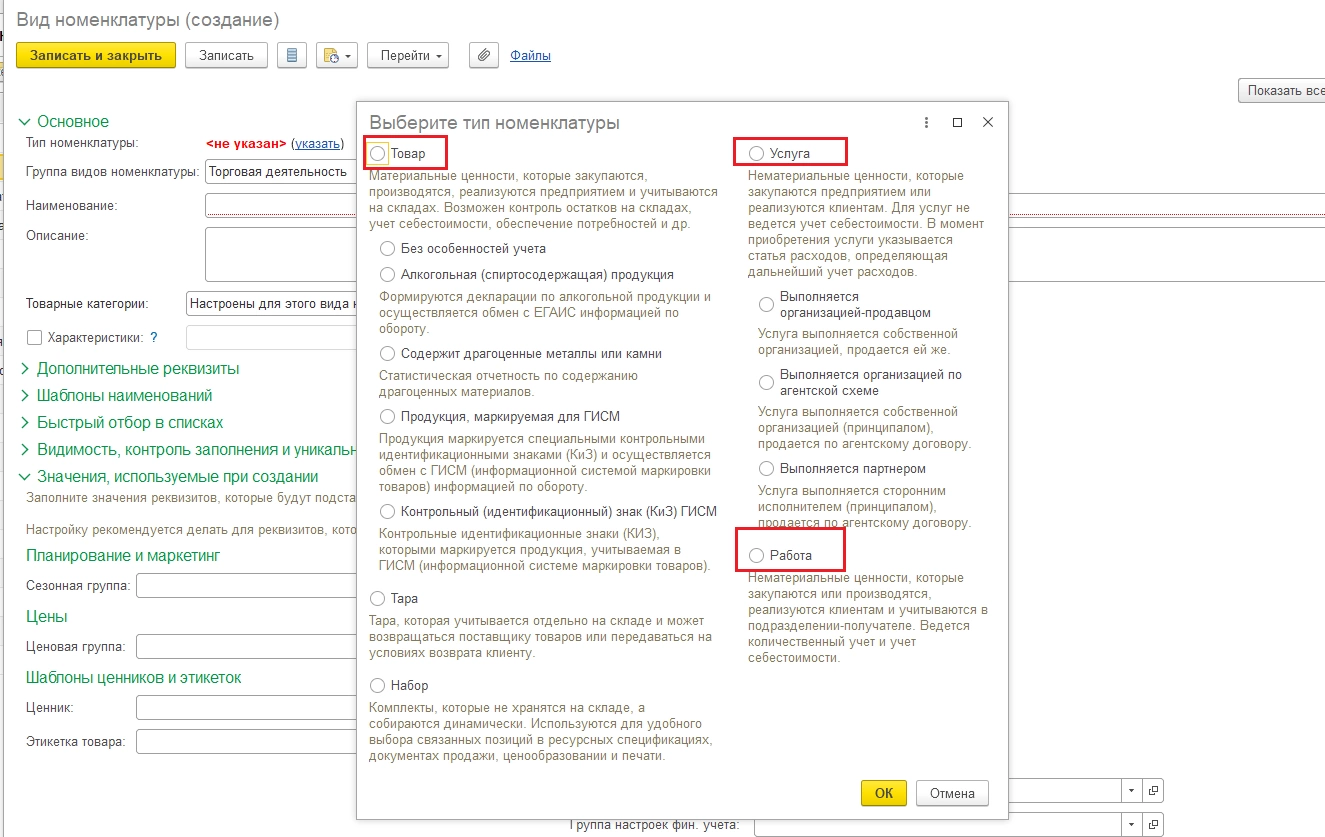The image size is (1325, 837).
Task: Click the указать link for Тип номенклатуры
Action: click(318, 144)
